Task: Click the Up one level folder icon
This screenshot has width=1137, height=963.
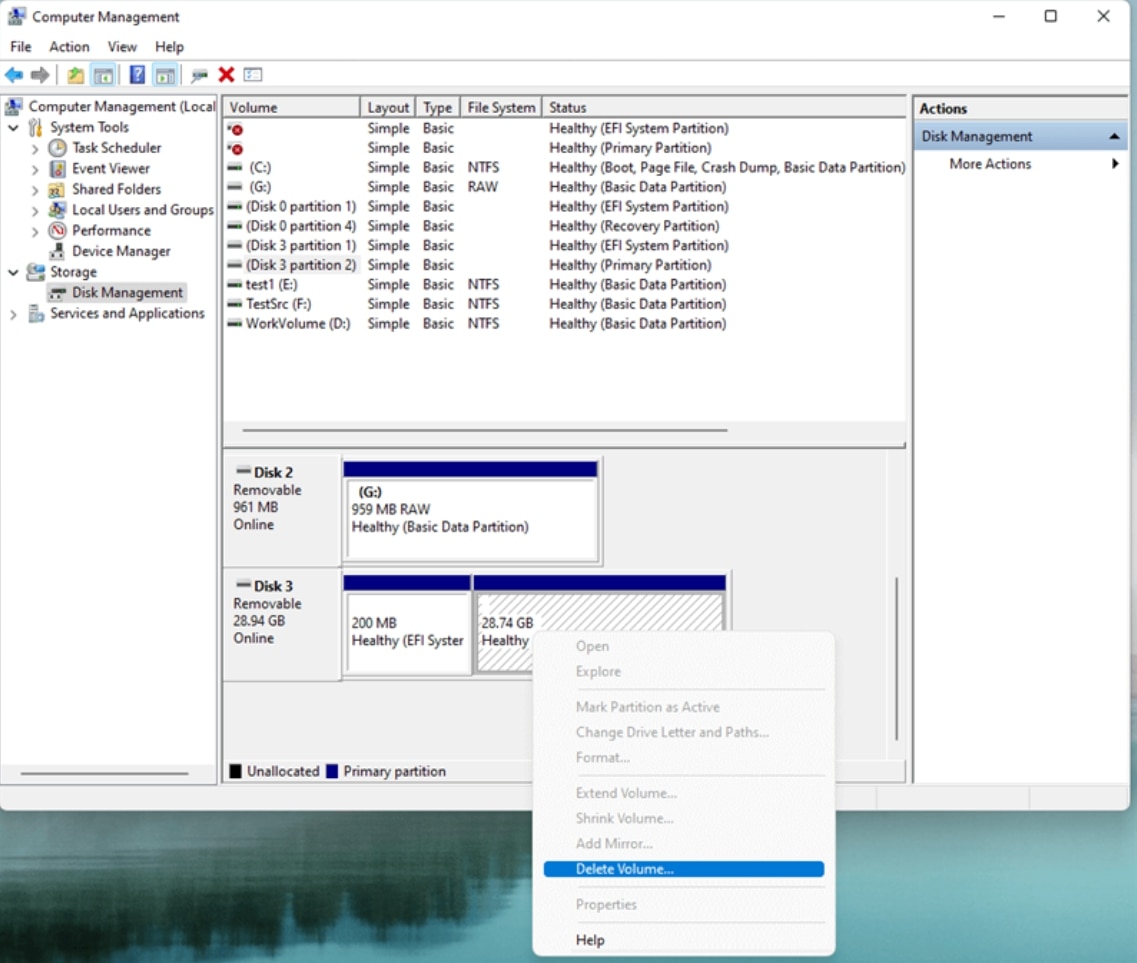Action: pos(75,75)
